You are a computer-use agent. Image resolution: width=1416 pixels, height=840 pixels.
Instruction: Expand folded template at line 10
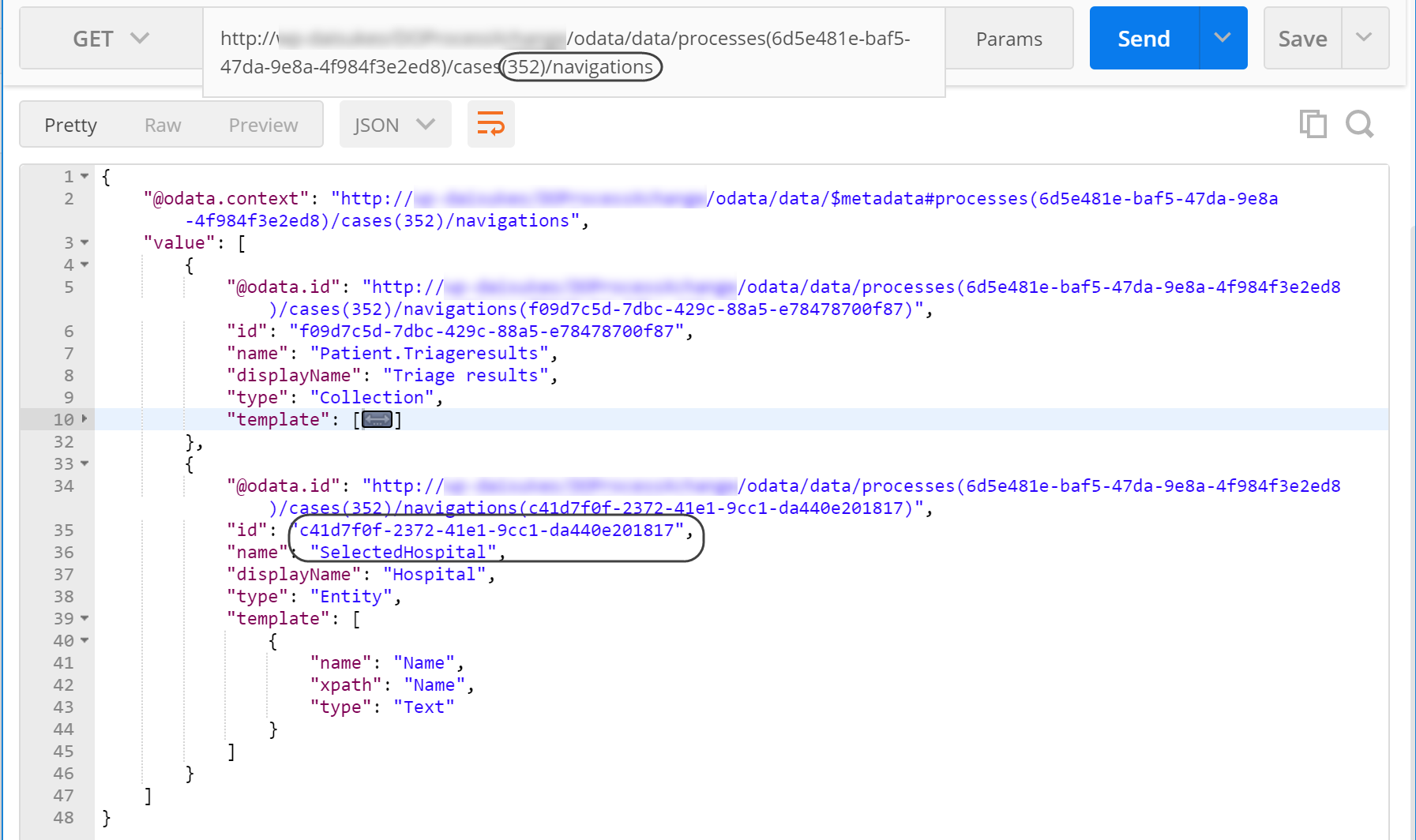(x=85, y=419)
